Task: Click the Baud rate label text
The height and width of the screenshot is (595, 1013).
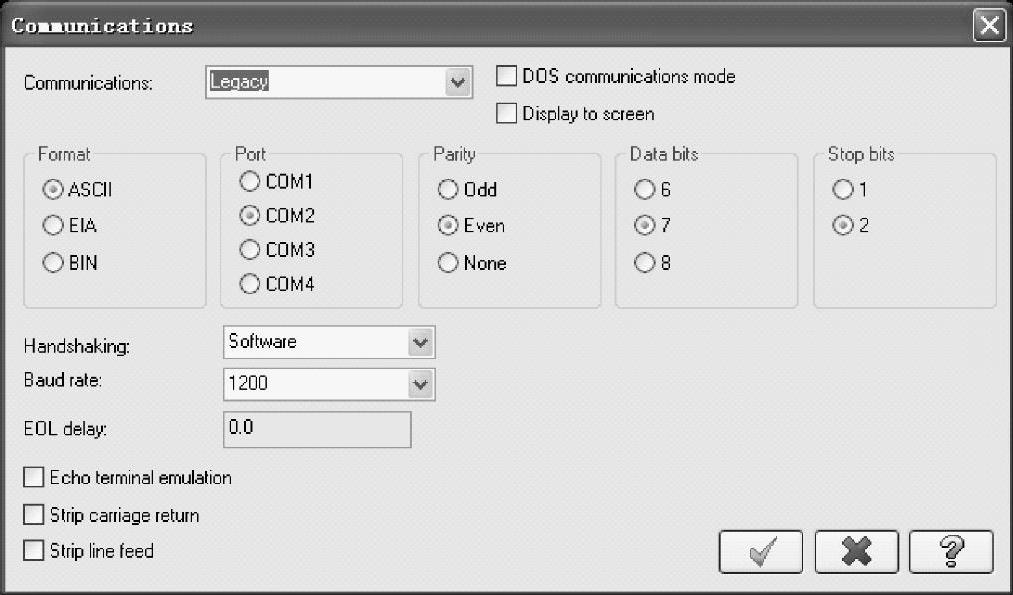Action: pyautogui.click(x=63, y=379)
